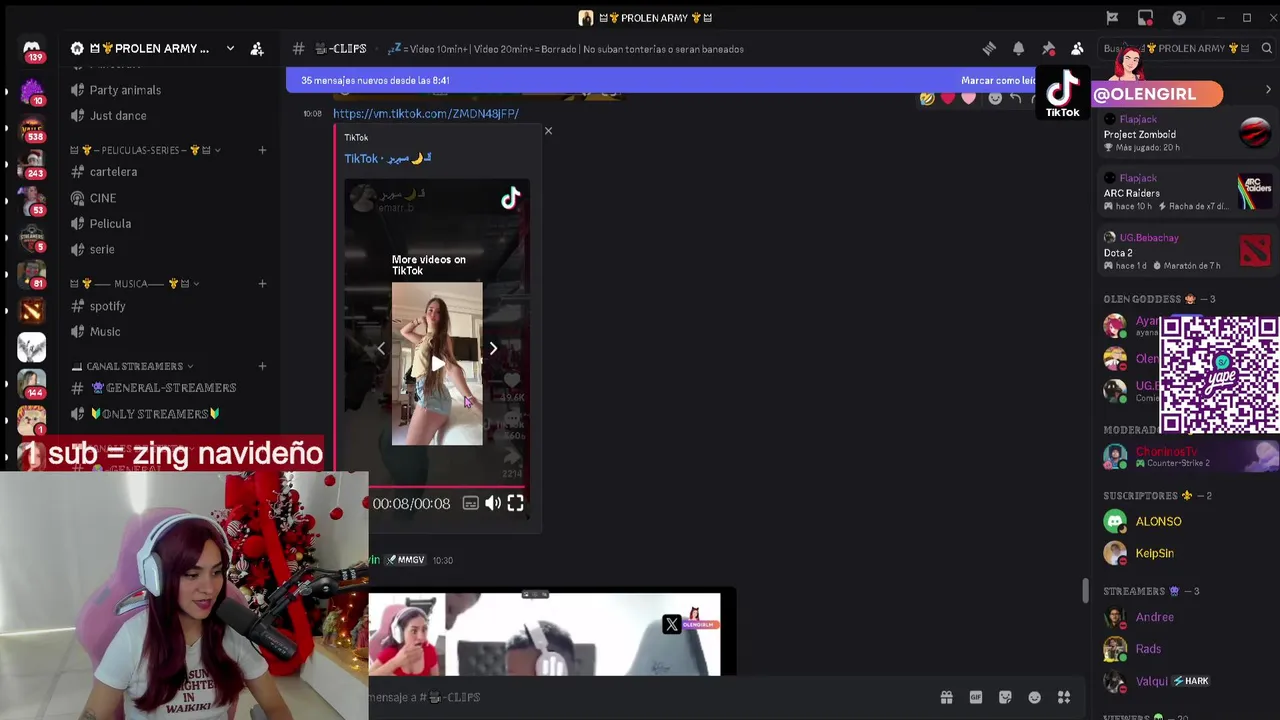Screen dimensions: 1280x720
Task: Open gift icon in message bar
Action: [946, 697]
